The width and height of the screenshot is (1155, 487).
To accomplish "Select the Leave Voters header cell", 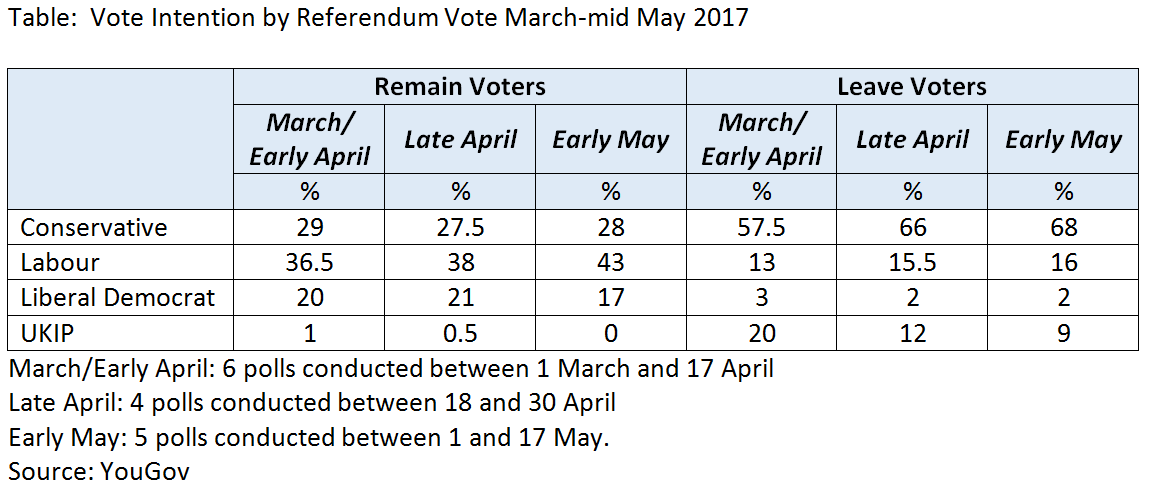I will pos(912,86).
